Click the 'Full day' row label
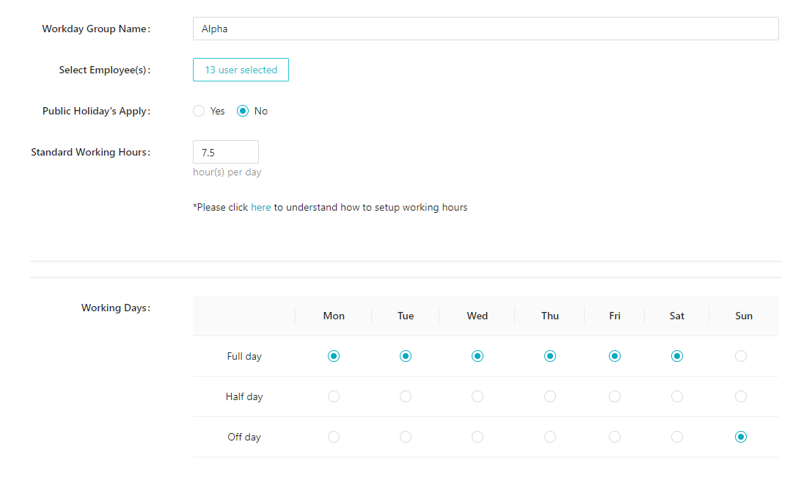Screen dimensions: 800x477 click(244, 356)
